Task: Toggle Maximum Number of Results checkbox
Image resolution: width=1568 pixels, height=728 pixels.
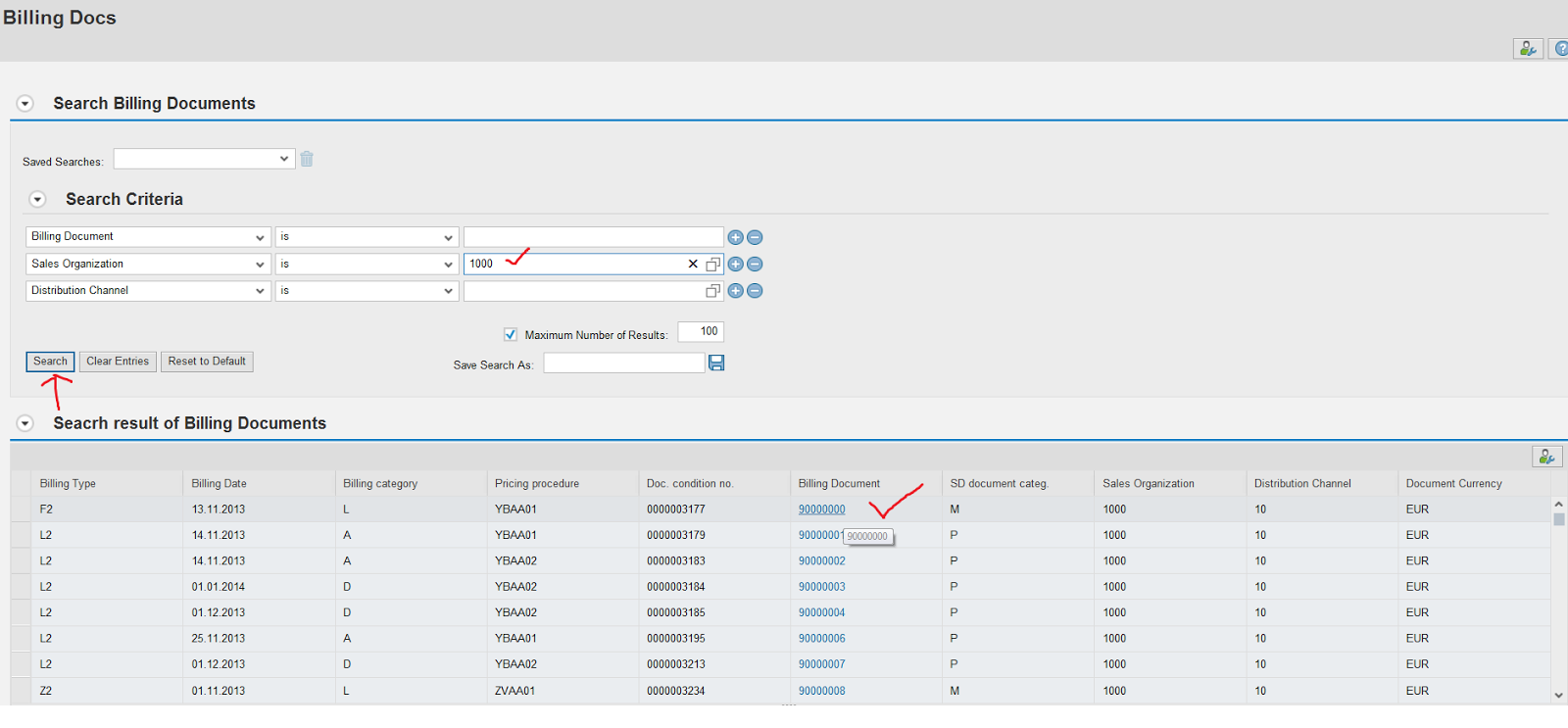Action: tap(511, 335)
